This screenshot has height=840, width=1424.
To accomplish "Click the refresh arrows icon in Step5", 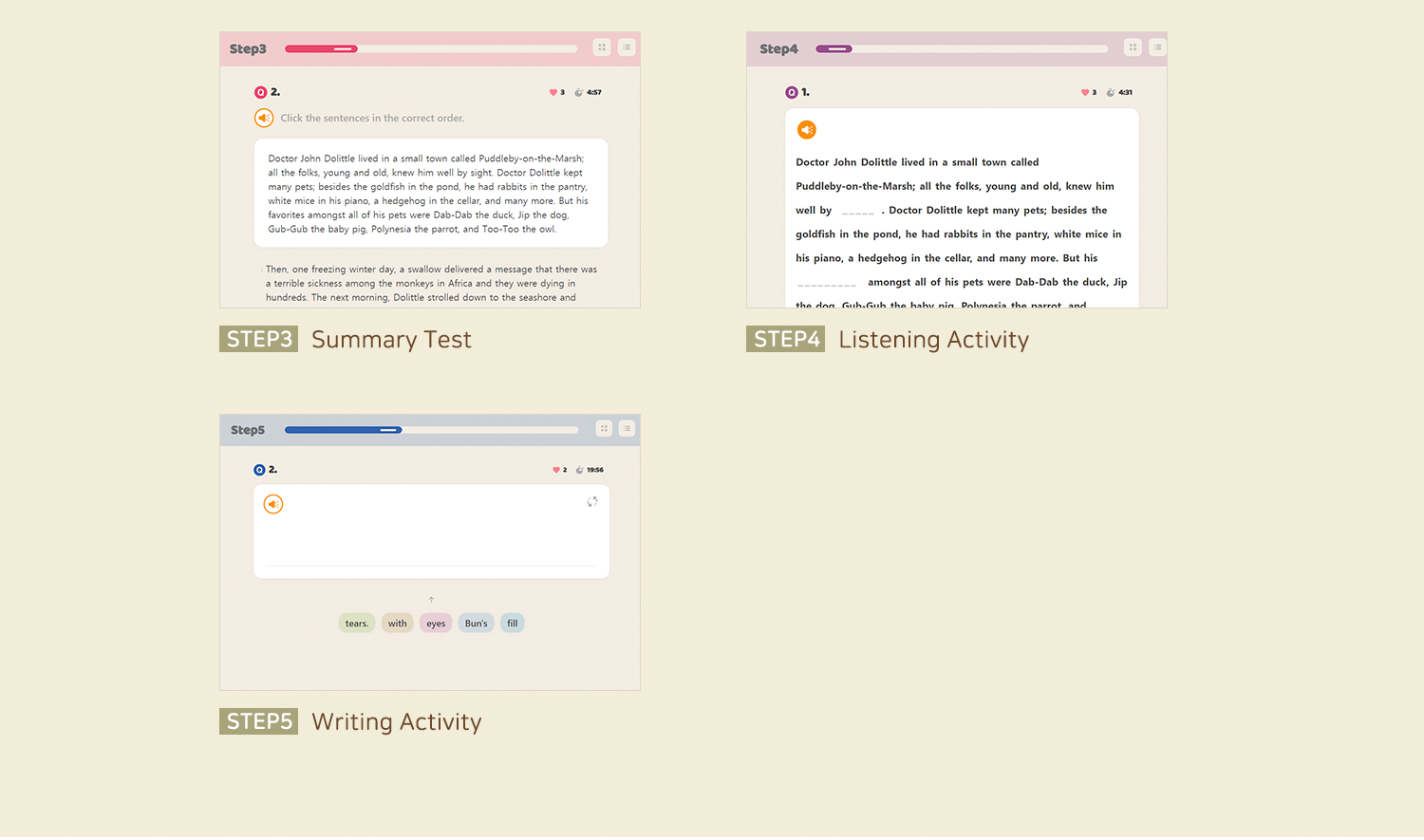I will coord(591,502).
